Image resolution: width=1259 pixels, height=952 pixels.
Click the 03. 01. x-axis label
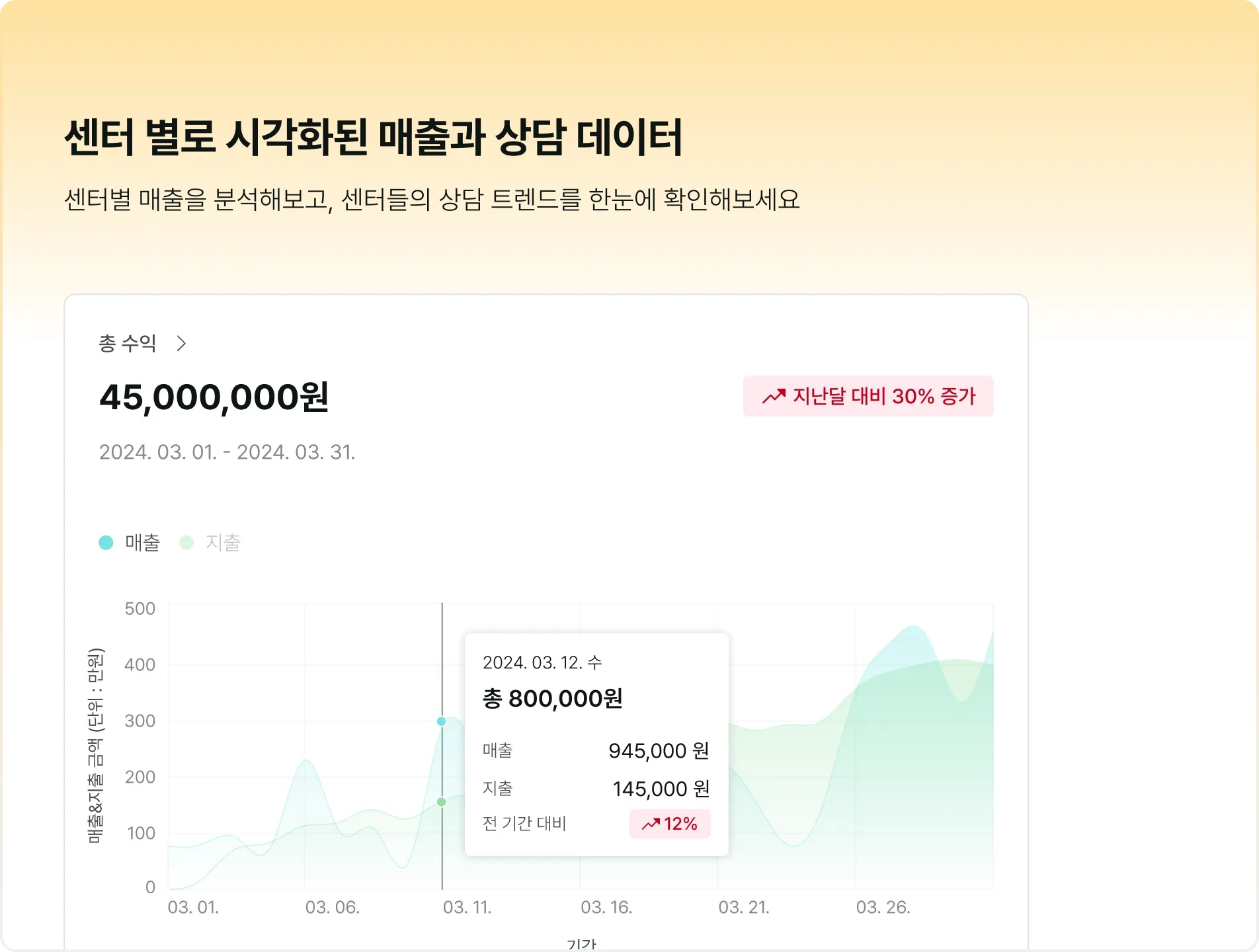[193, 907]
